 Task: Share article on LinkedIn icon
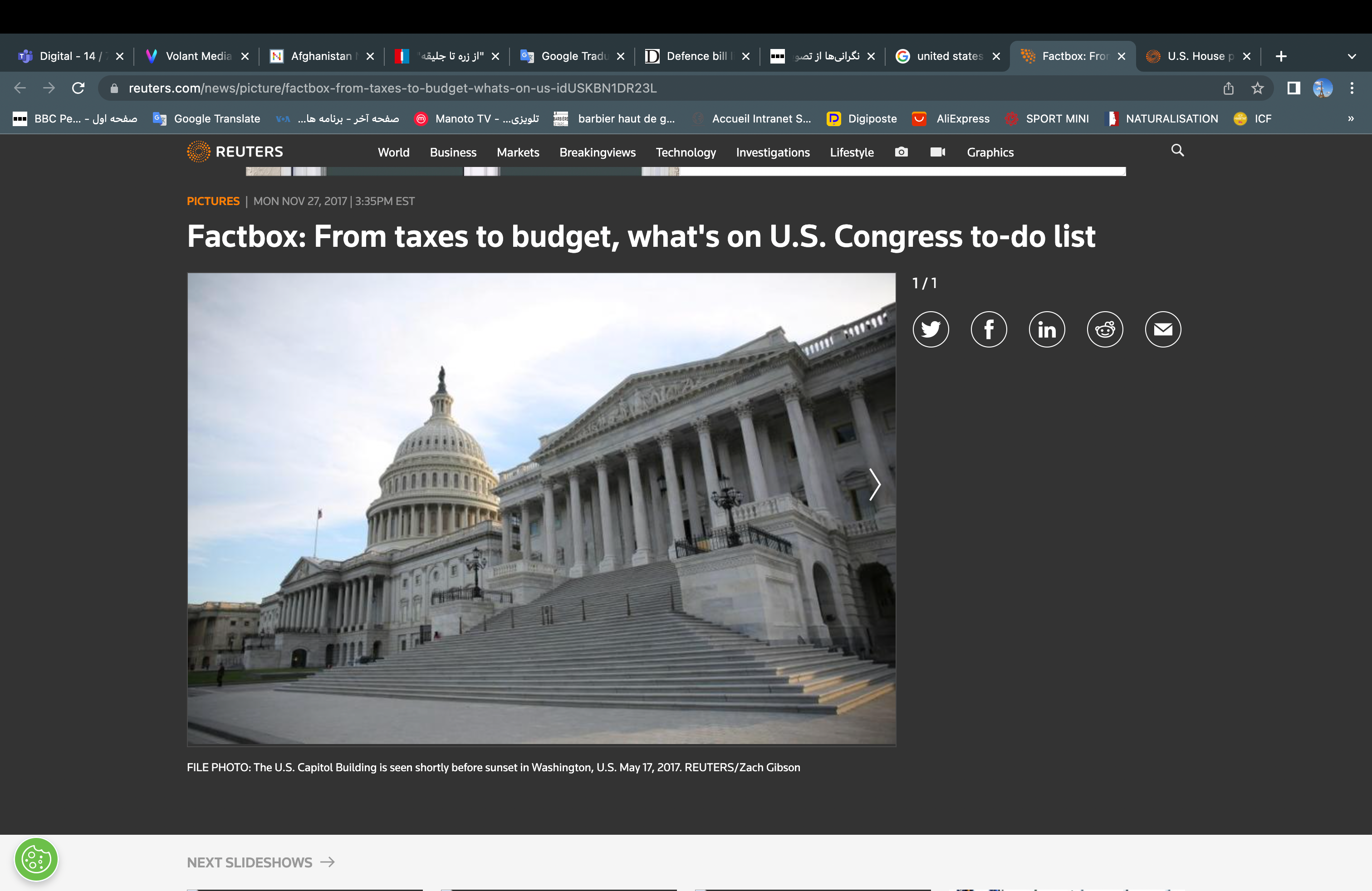1047,330
